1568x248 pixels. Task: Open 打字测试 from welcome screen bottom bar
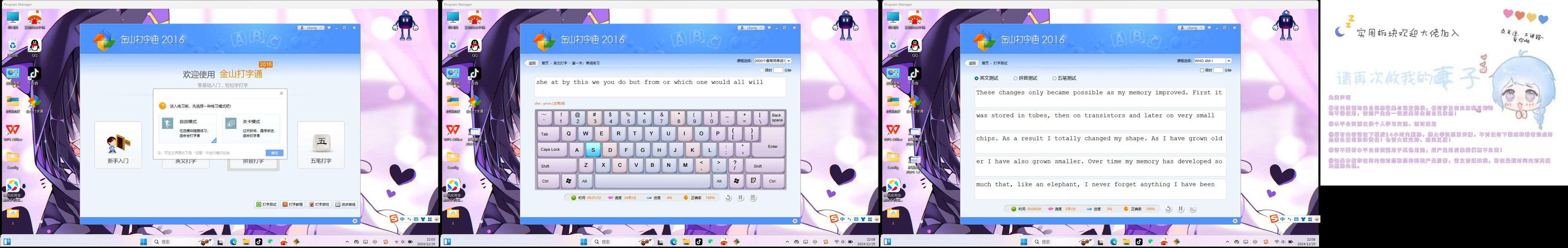pyautogui.click(x=267, y=204)
